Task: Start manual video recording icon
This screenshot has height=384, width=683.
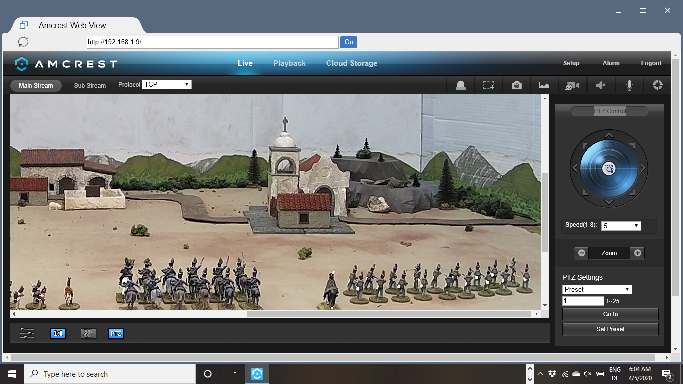Action: 571,85
